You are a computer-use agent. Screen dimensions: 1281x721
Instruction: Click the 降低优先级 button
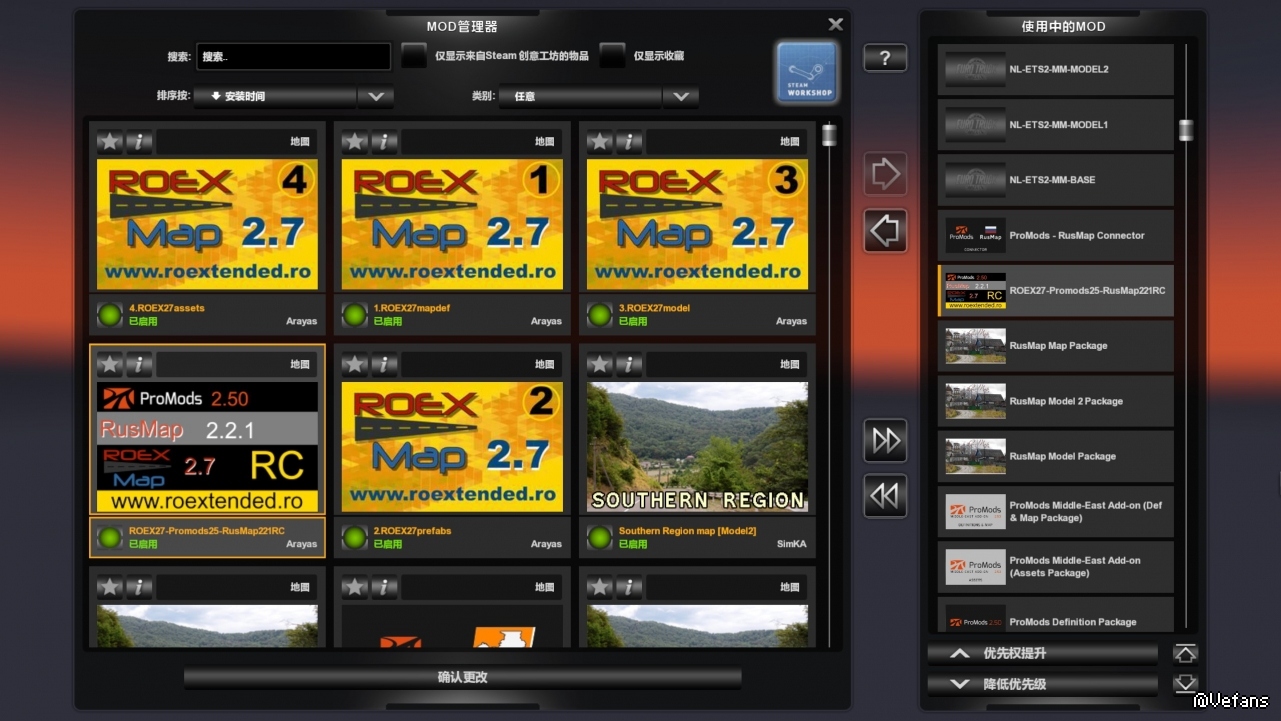click(x=1043, y=685)
